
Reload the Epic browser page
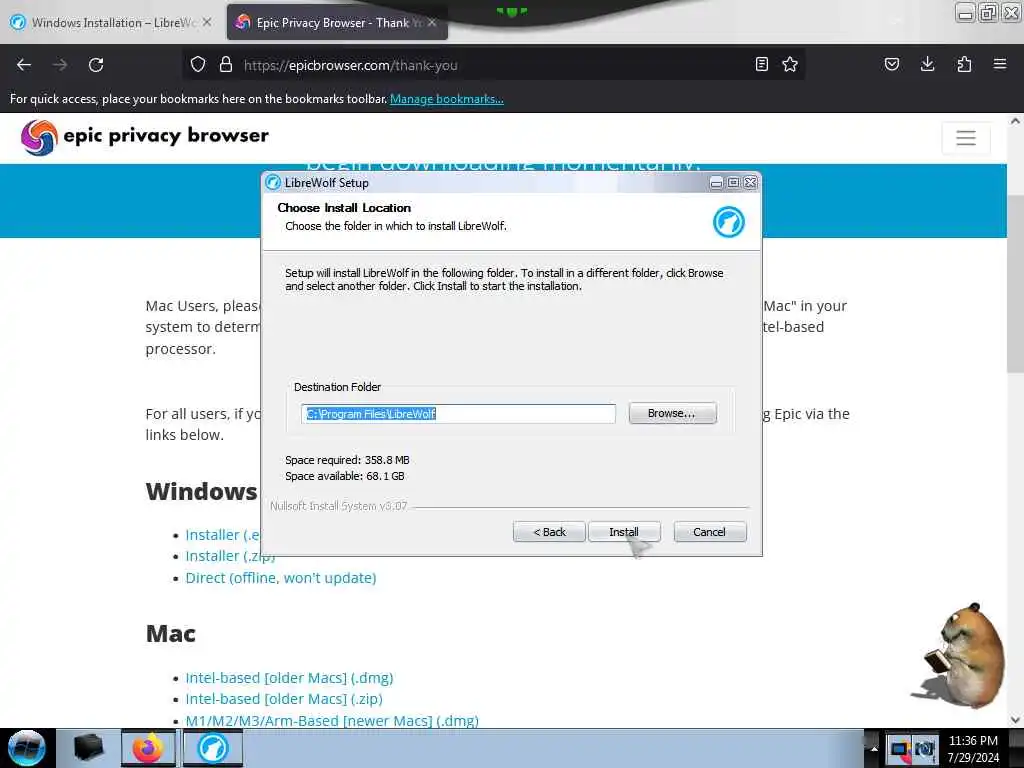pos(96,65)
